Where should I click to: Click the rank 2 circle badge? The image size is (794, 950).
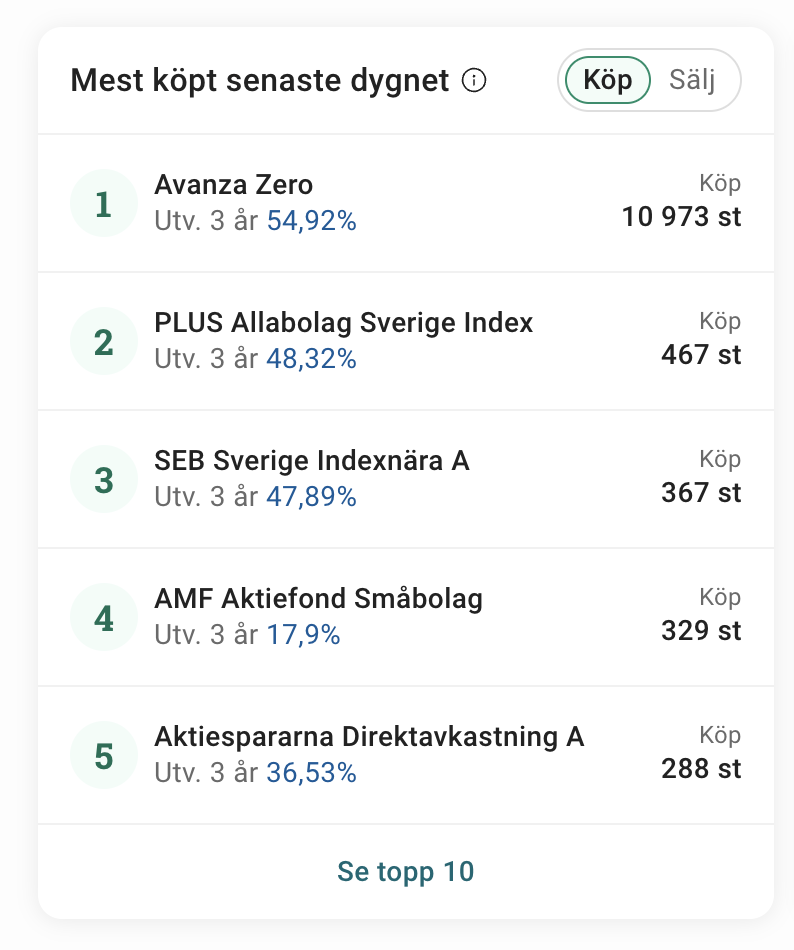tap(103, 342)
